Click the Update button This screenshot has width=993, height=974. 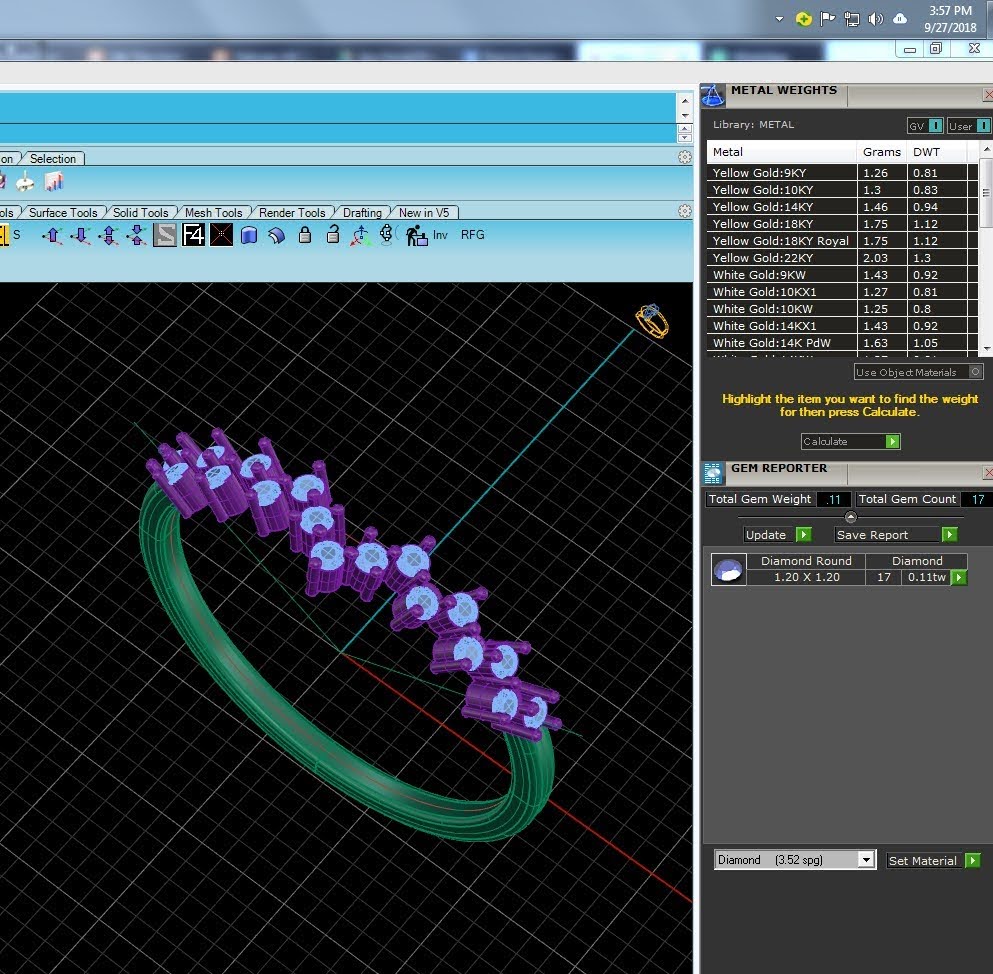tap(778, 534)
